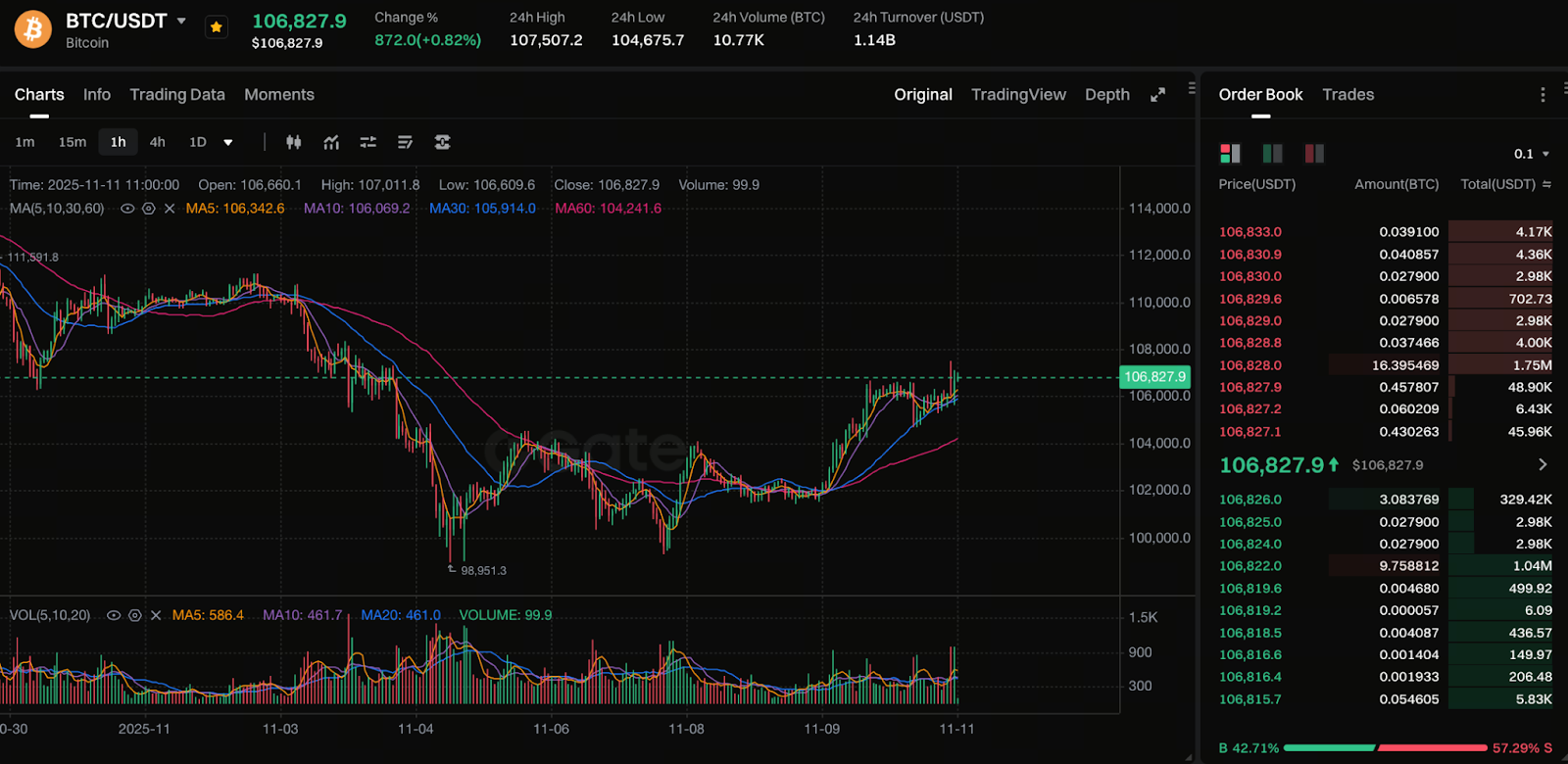The width and height of the screenshot is (1568, 764).
Task: Show the Depth chart
Action: click(x=1107, y=94)
